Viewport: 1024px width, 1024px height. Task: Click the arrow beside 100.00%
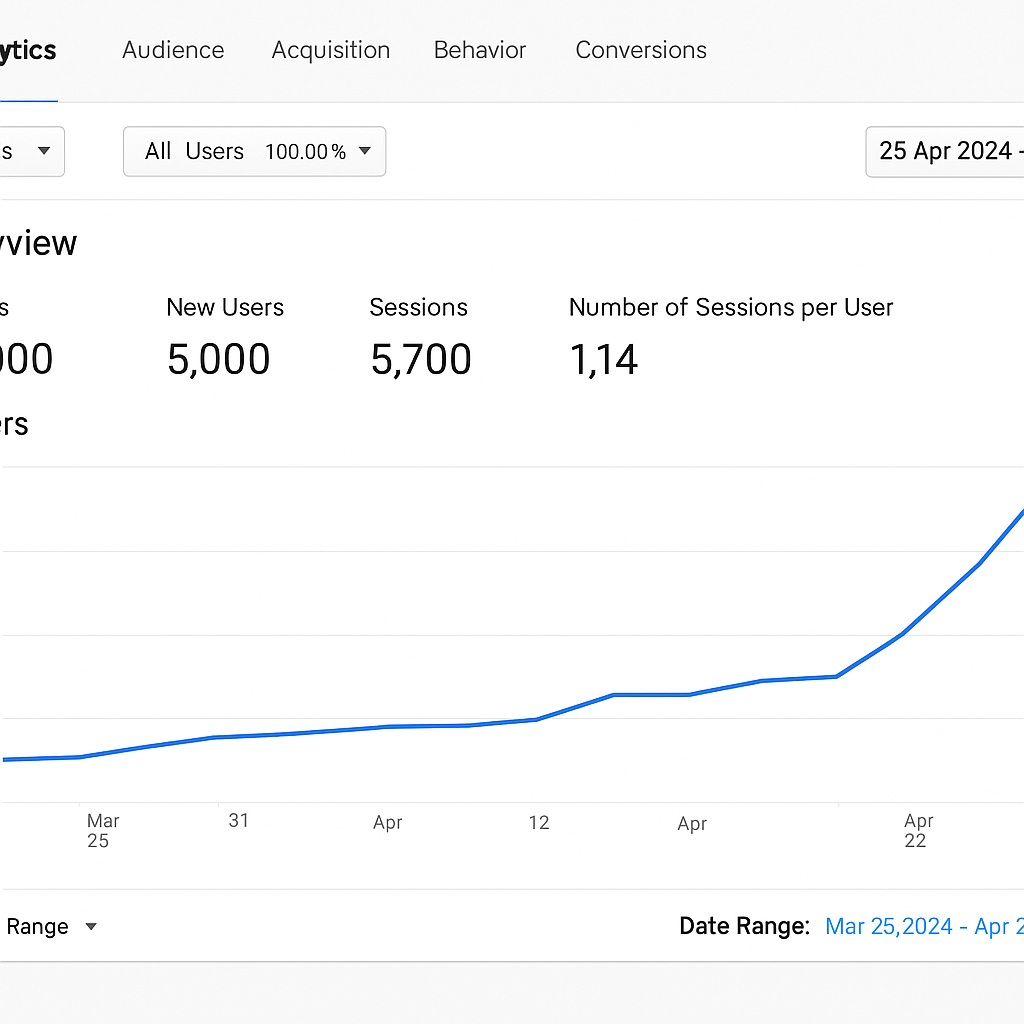click(x=365, y=151)
